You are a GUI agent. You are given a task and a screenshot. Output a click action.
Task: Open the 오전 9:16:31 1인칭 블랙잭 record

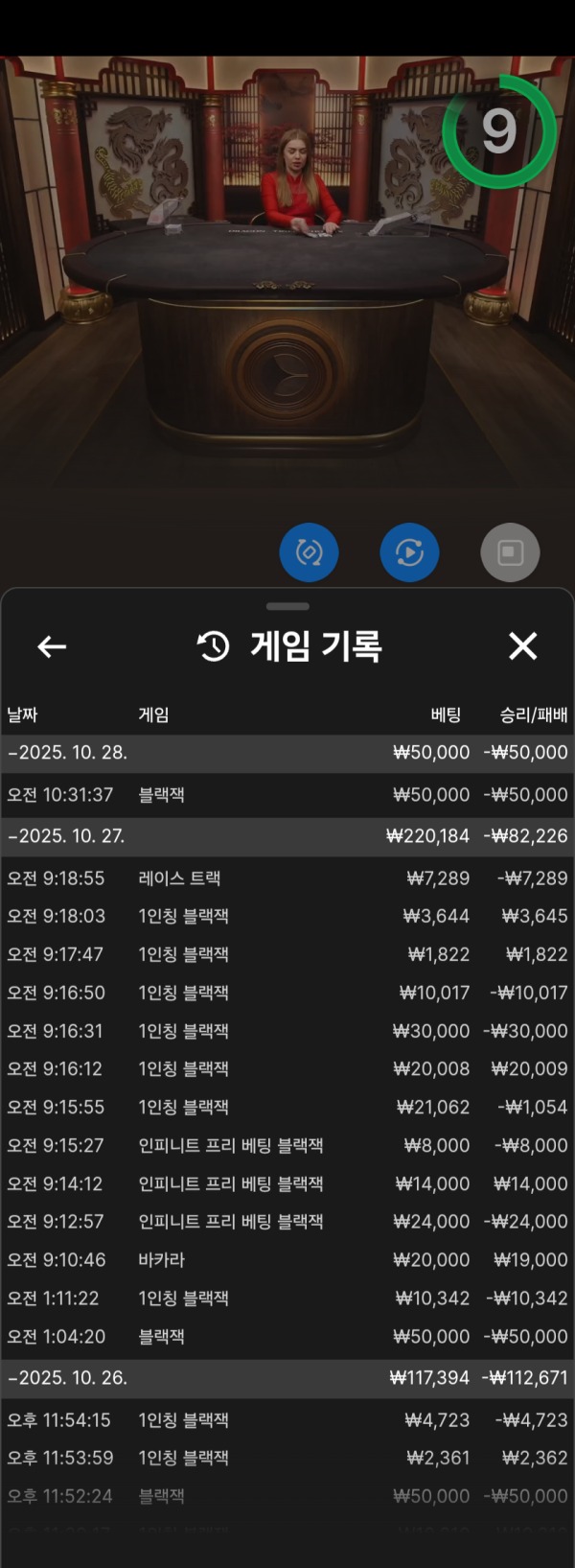(x=287, y=1032)
